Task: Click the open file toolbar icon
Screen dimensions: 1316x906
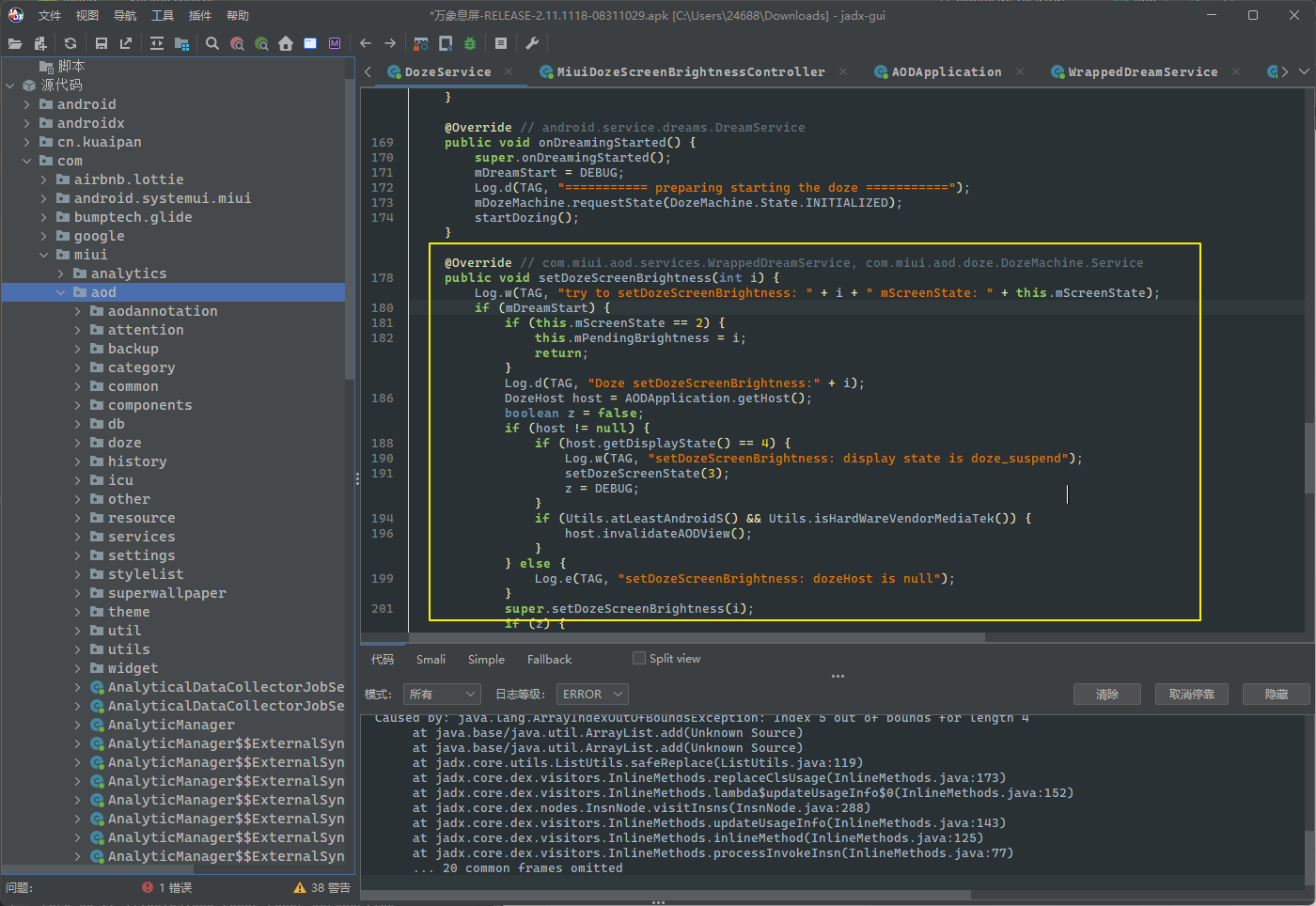Action: (15, 43)
